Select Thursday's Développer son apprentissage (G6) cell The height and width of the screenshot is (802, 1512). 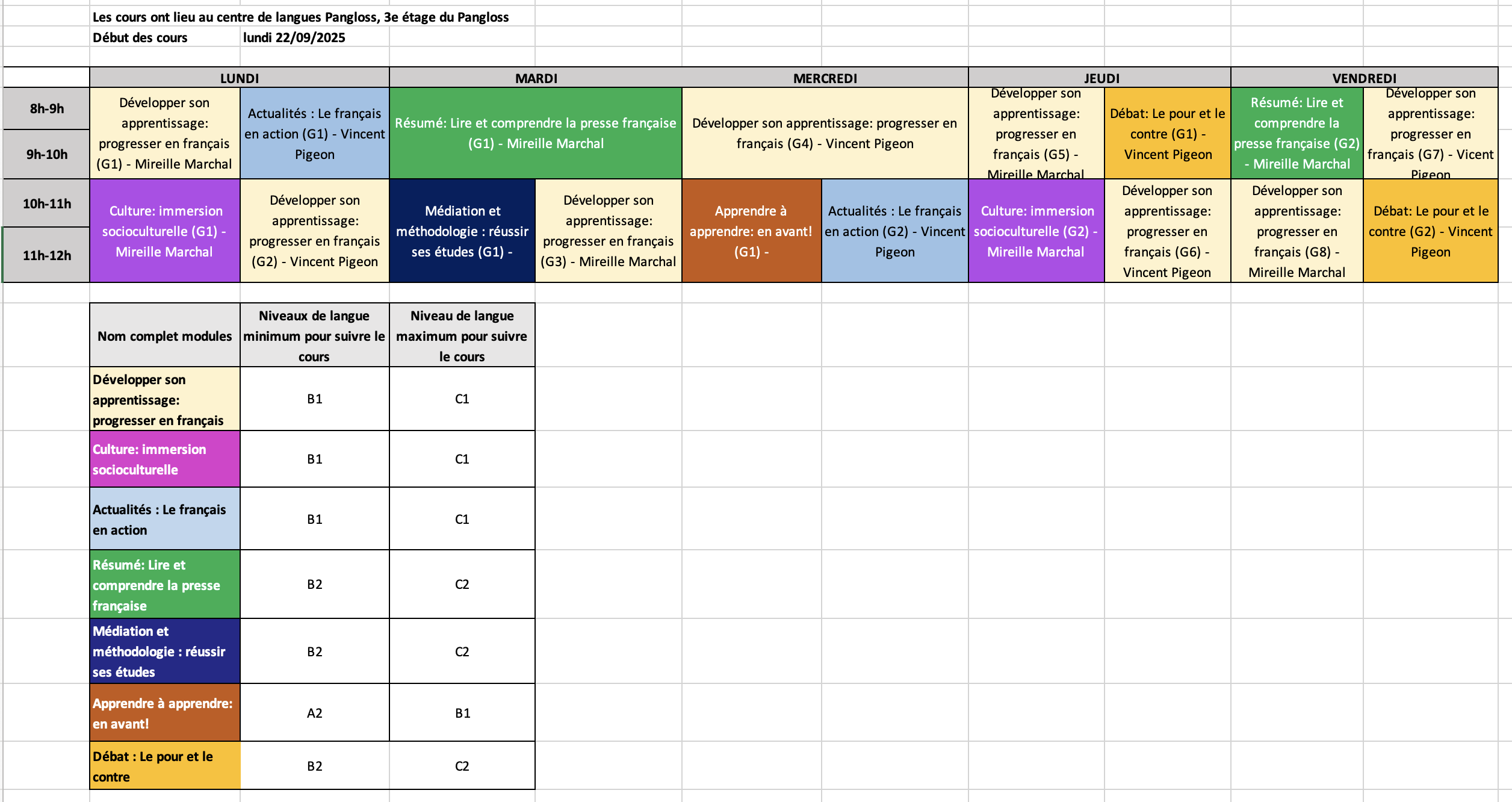coord(1168,231)
